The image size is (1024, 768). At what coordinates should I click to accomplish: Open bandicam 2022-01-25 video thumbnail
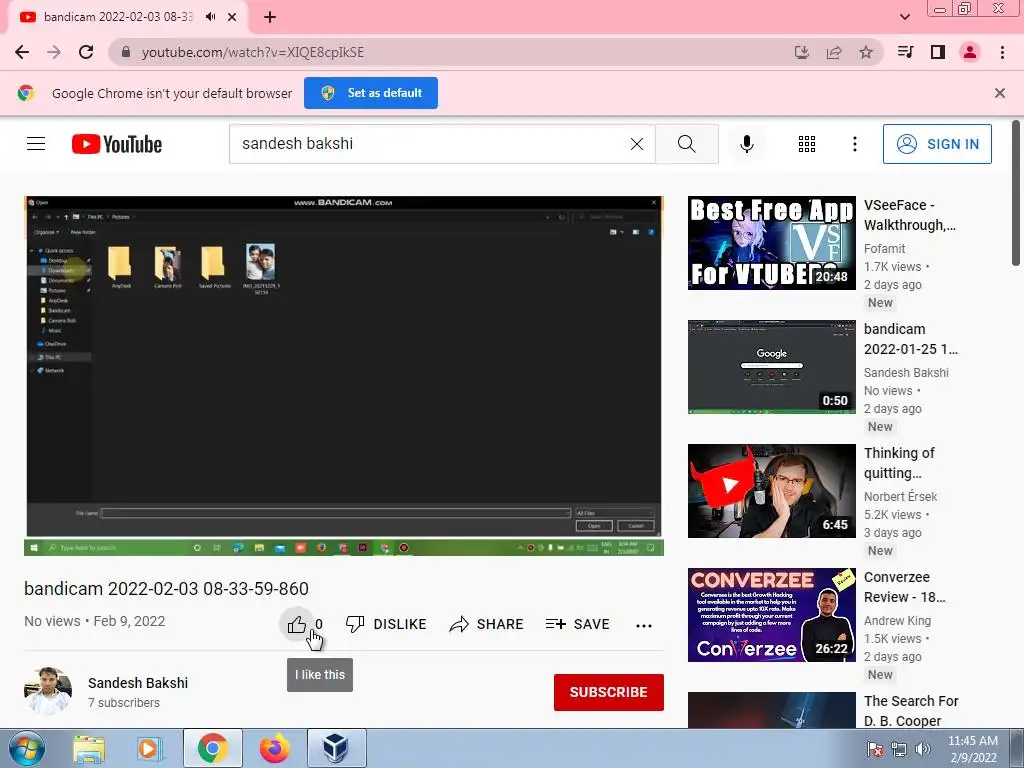772,367
